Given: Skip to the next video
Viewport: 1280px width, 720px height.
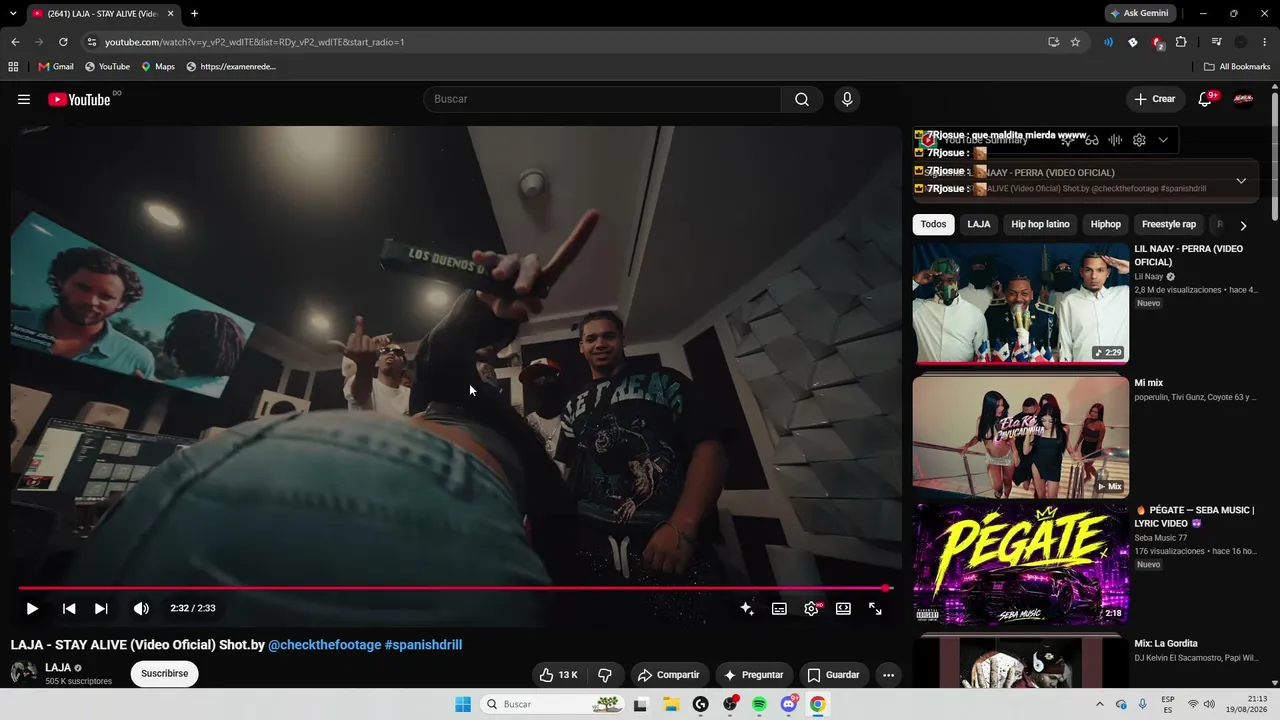Looking at the screenshot, I should tap(101, 608).
